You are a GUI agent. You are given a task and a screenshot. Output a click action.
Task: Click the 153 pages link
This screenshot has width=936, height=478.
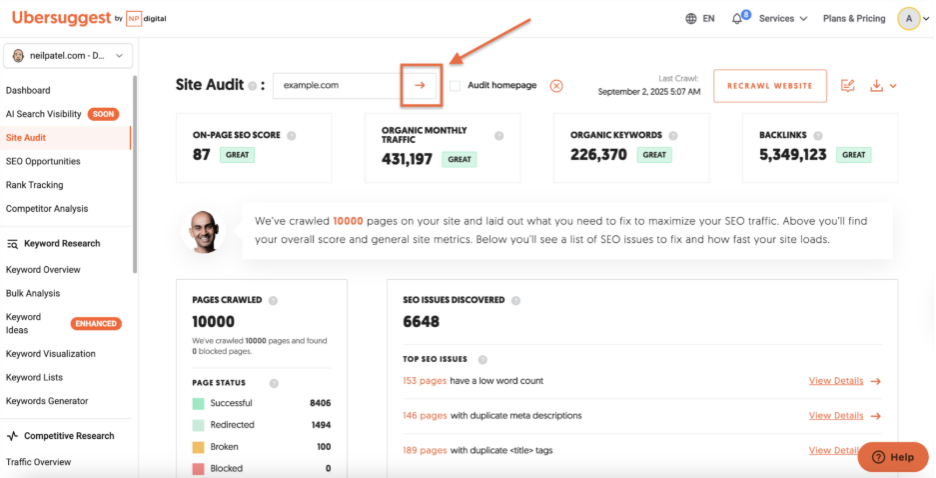pos(424,381)
